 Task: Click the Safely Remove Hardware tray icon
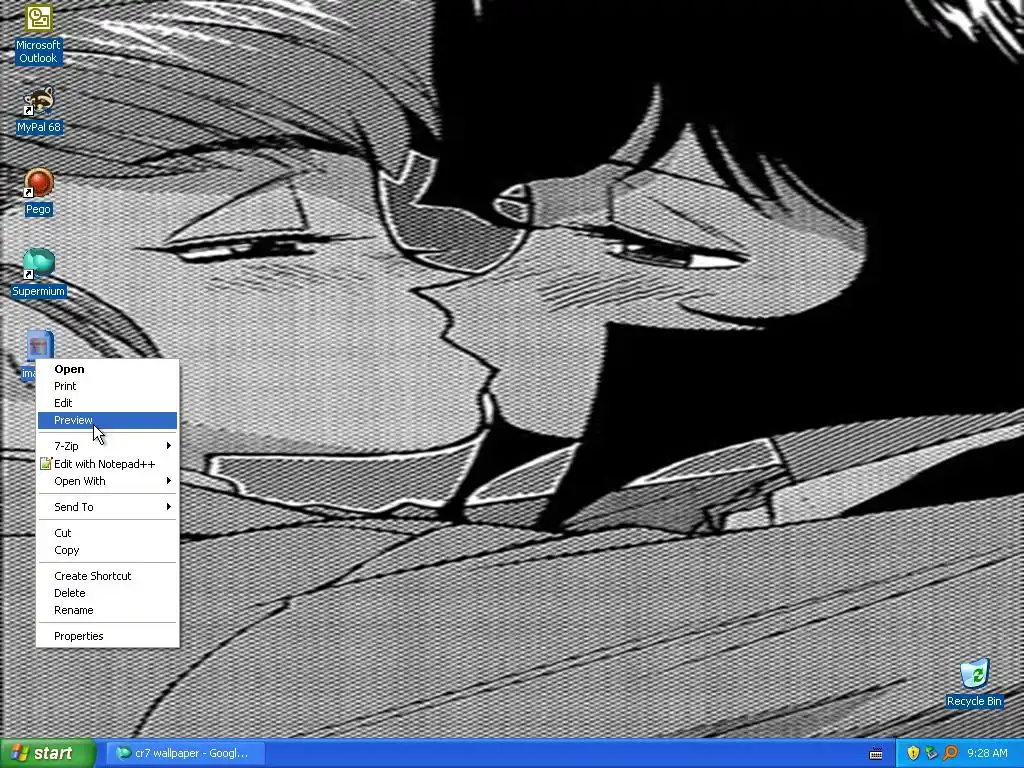(931, 753)
